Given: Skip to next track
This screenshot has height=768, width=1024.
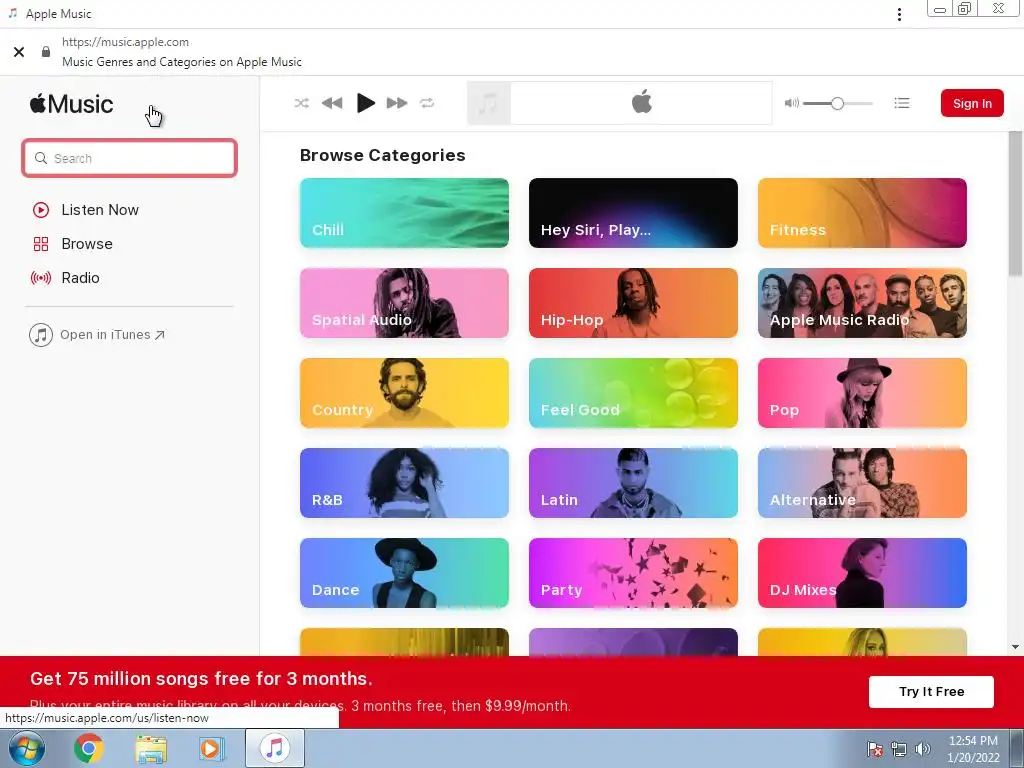Looking at the screenshot, I should (x=397, y=103).
